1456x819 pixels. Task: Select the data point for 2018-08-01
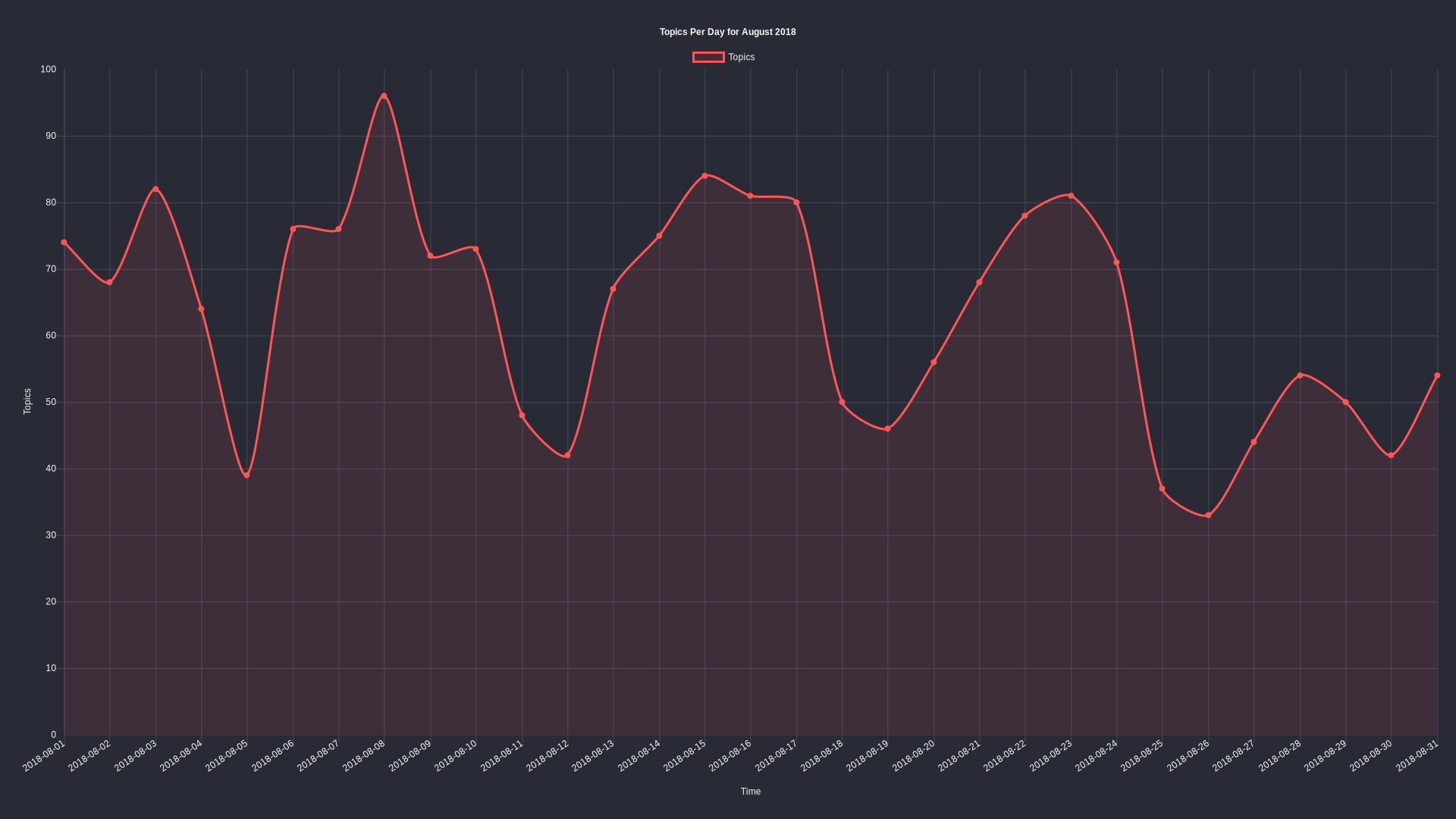point(64,243)
